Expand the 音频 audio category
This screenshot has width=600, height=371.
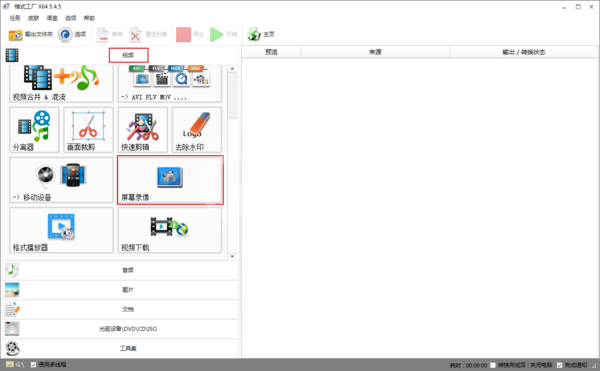(x=121, y=270)
